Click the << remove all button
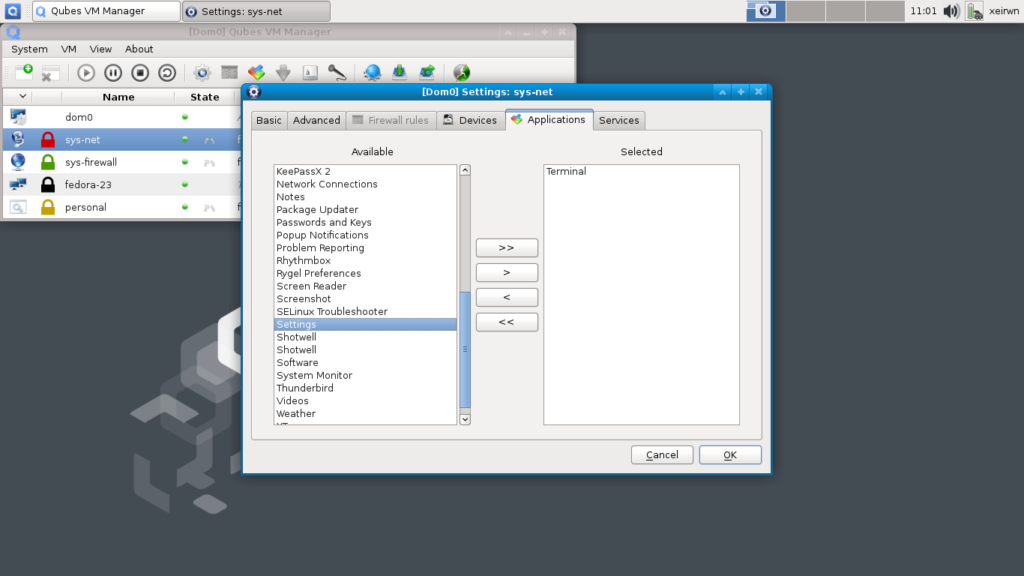The image size is (1024, 576). pos(507,322)
